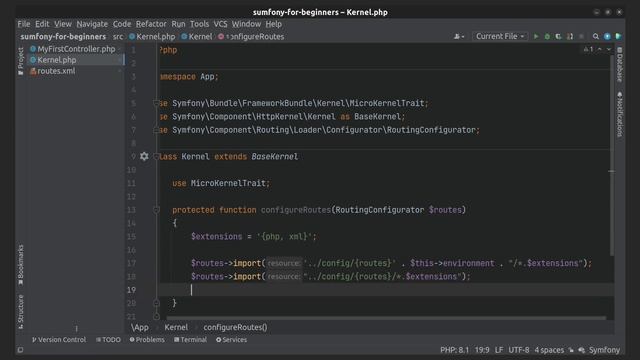Change LF line separator in status bar

coord(499,350)
